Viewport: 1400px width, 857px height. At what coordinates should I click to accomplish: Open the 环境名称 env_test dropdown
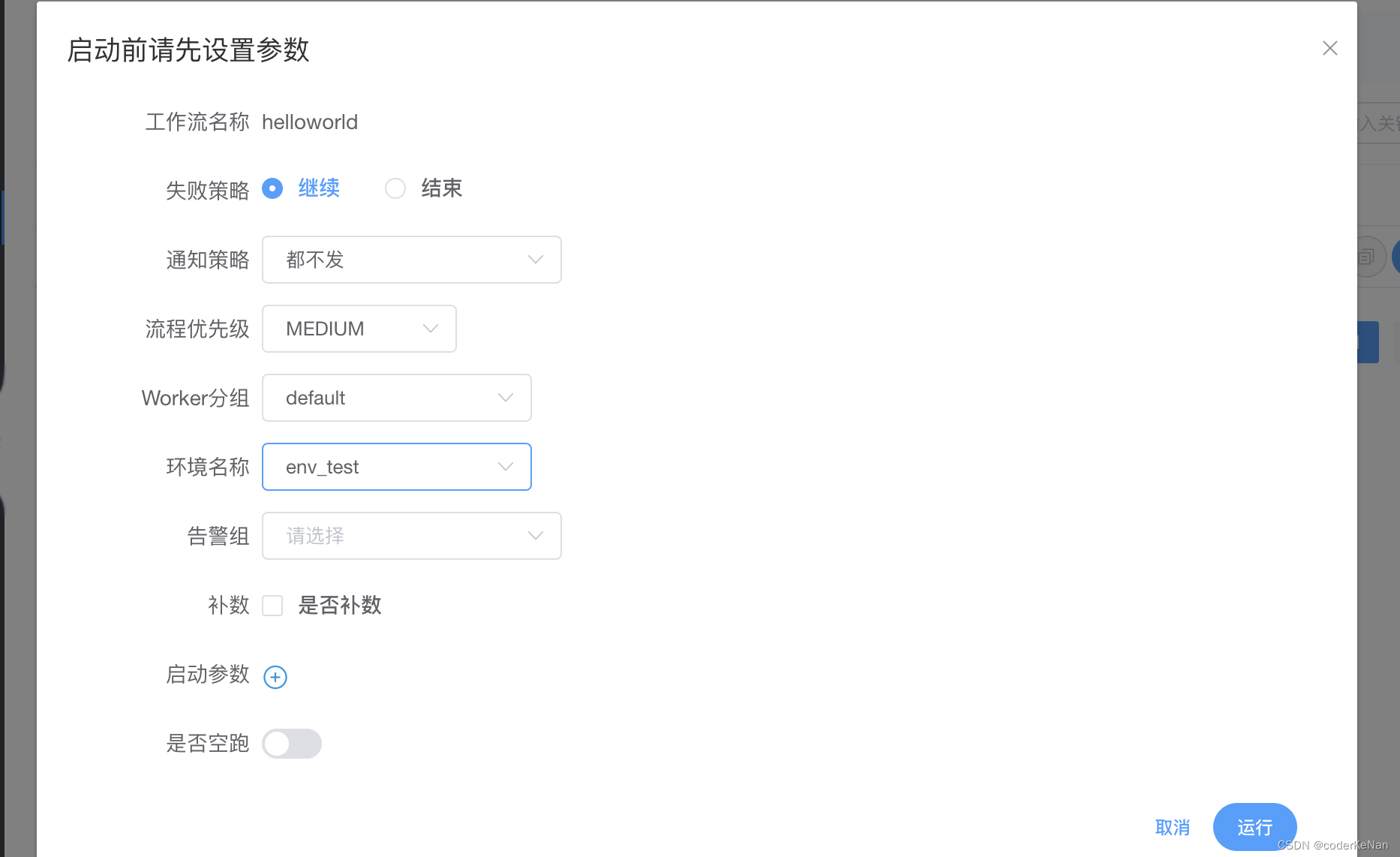click(x=397, y=467)
